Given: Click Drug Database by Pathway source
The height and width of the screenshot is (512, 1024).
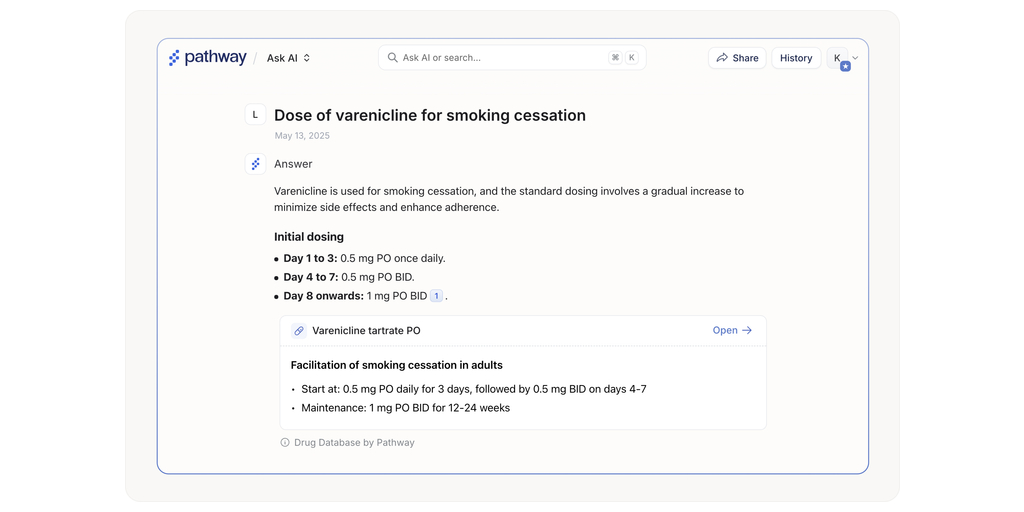Looking at the screenshot, I should (x=354, y=443).
